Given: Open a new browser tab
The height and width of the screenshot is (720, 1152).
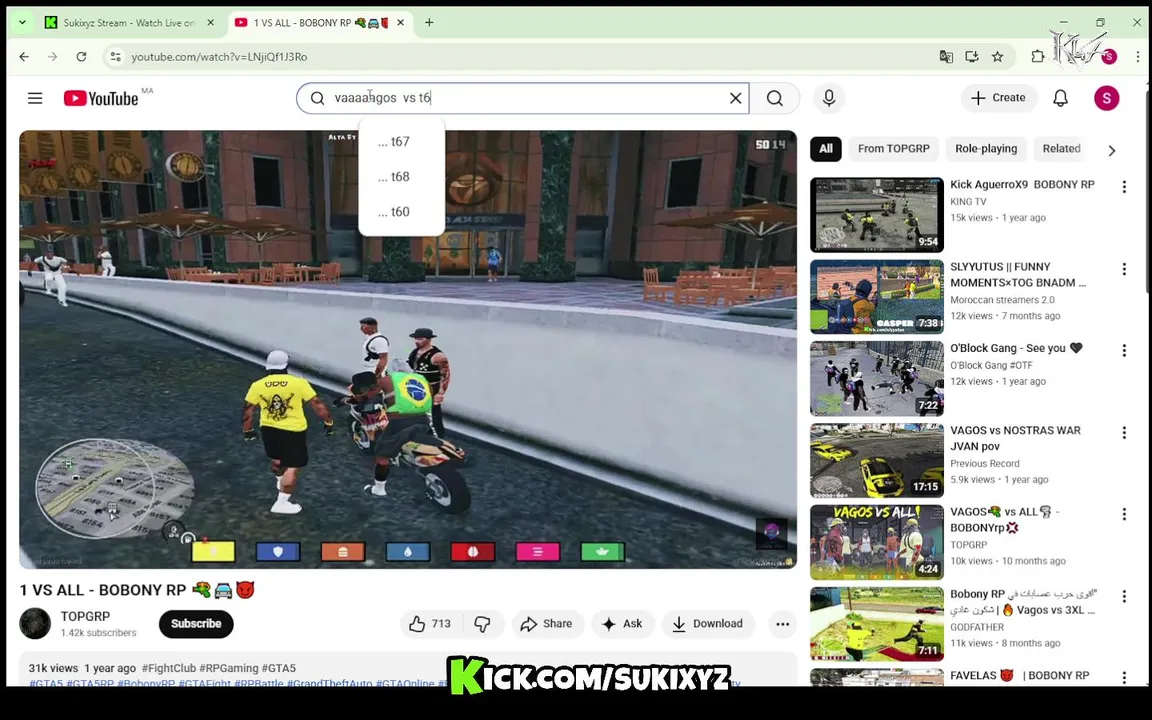Looking at the screenshot, I should click(x=429, y=23).
